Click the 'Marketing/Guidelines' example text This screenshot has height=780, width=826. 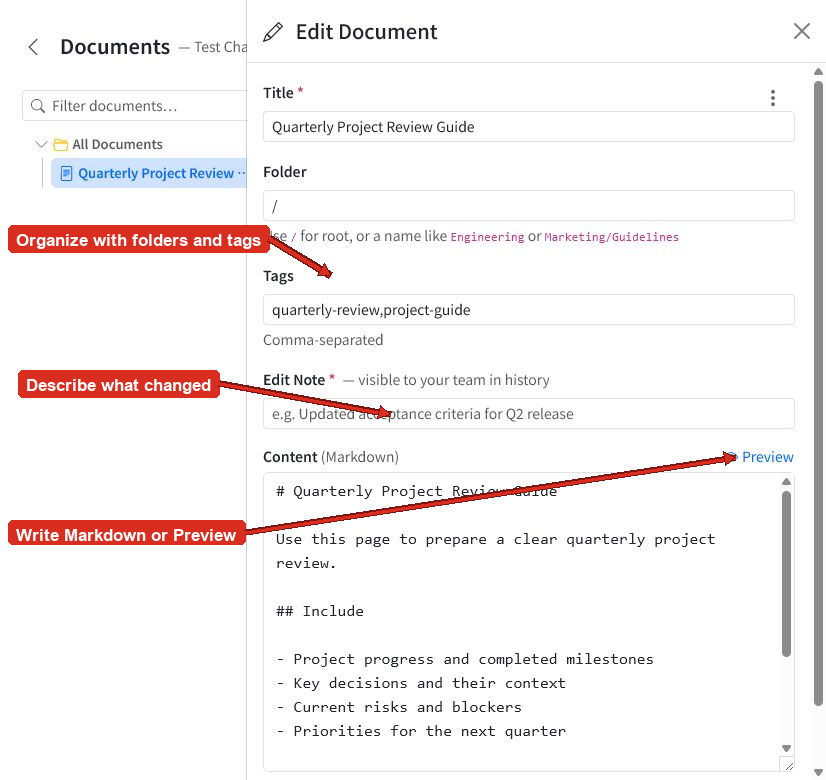pyautogui.click(x=611, y=237)
